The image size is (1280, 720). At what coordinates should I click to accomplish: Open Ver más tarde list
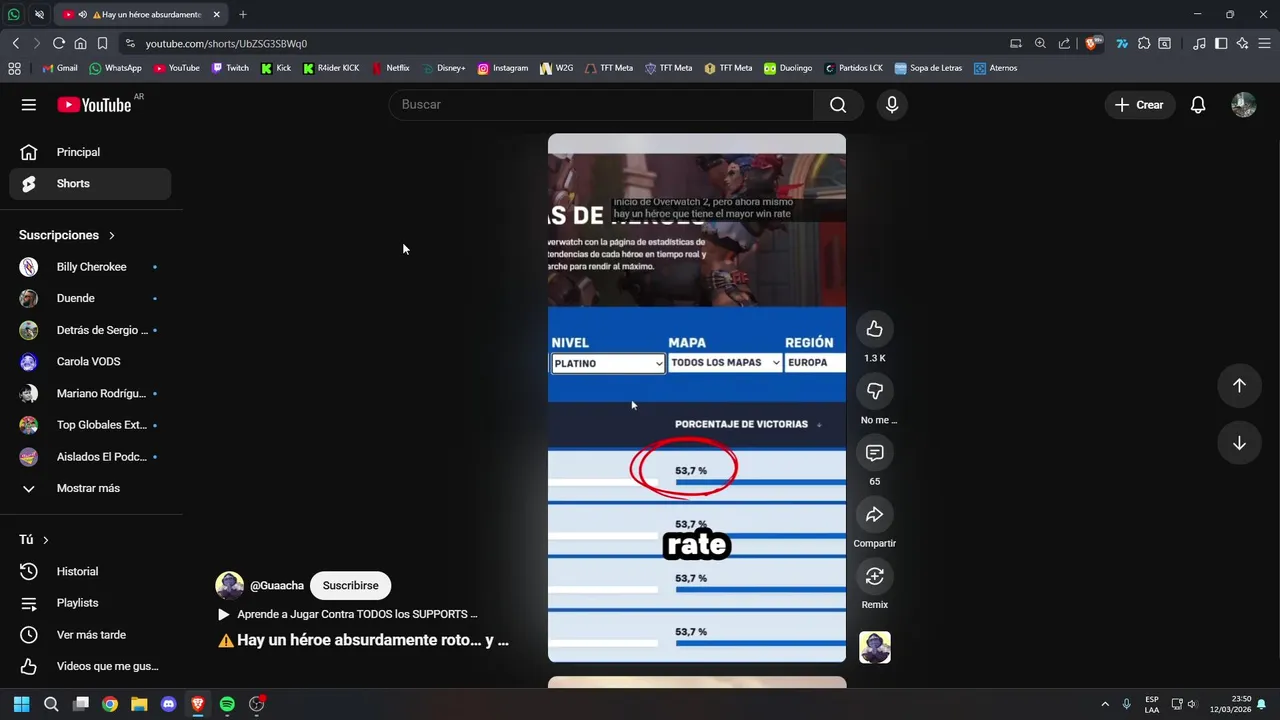coord(91,635)
